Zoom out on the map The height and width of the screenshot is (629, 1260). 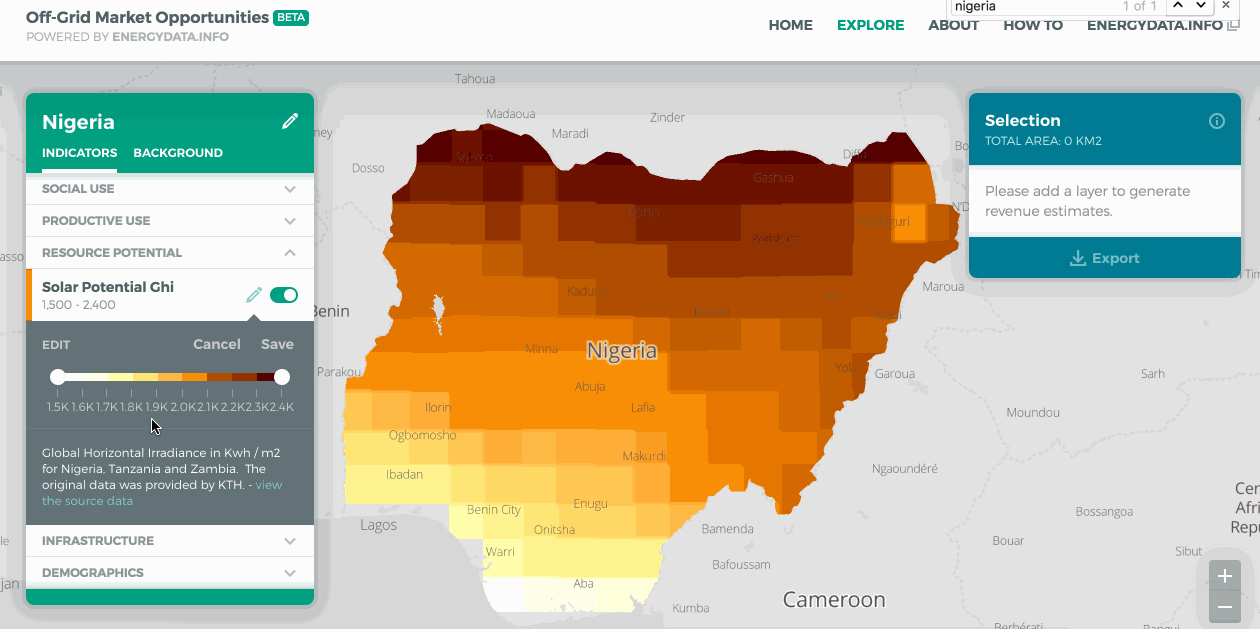pyautogui.click(x=1224, y=606)
